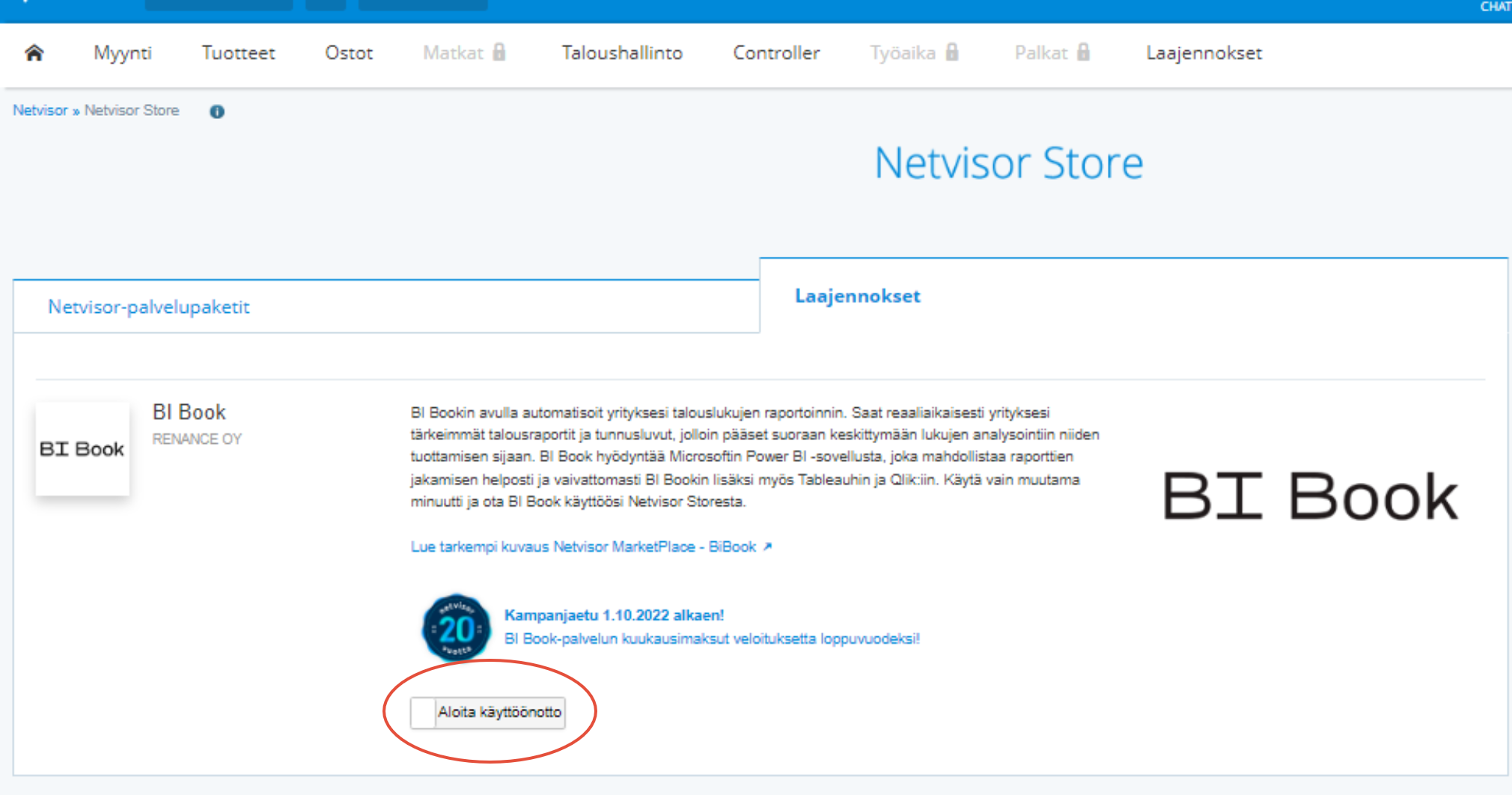Click the Netvisor Store page heading
Viewport: 1512px width, 795px height.
point(1009,163)
